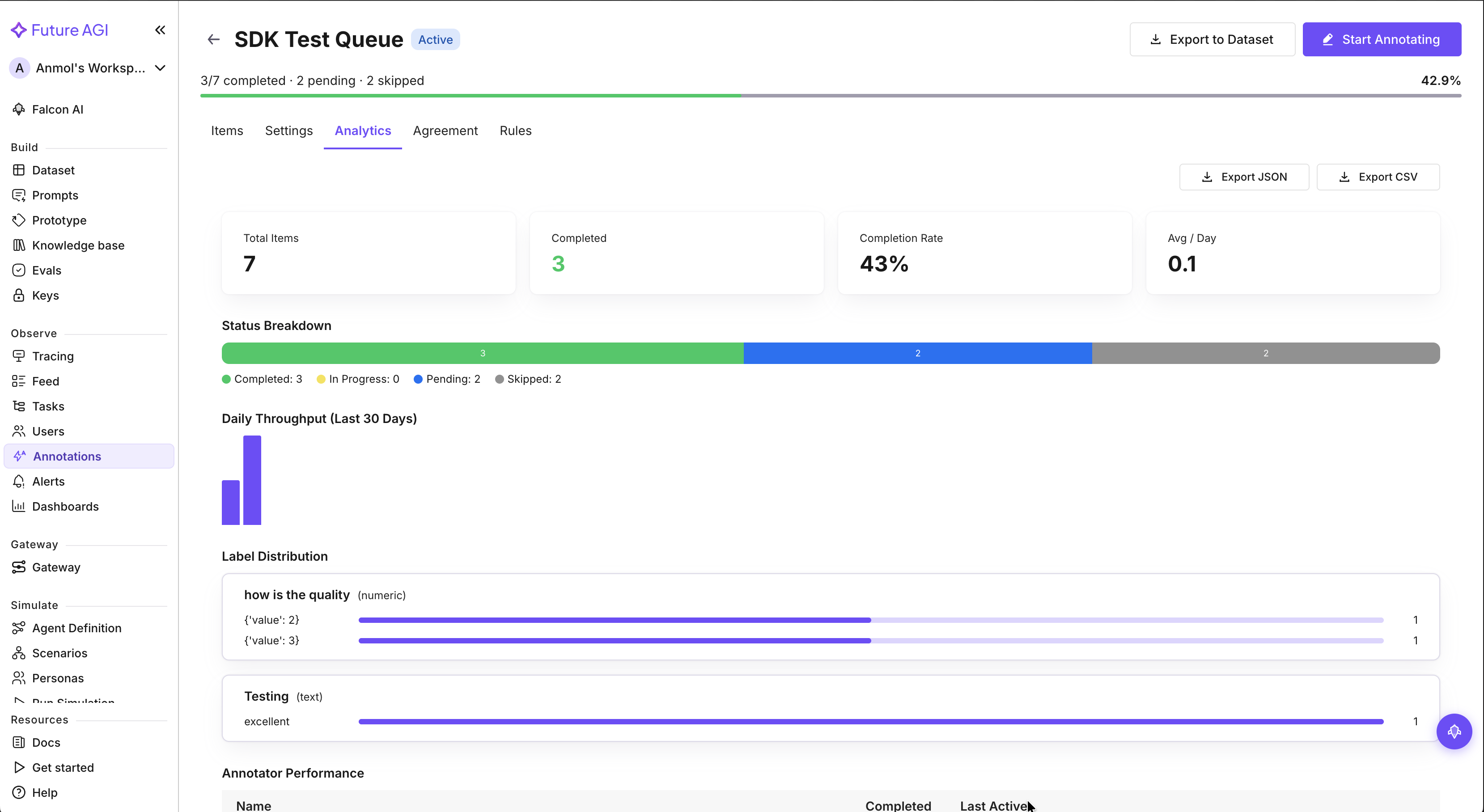The height and width of the screenshot is (812, 1484).
Task: Open Prompts from the Build section
Action: click(55, 195)
